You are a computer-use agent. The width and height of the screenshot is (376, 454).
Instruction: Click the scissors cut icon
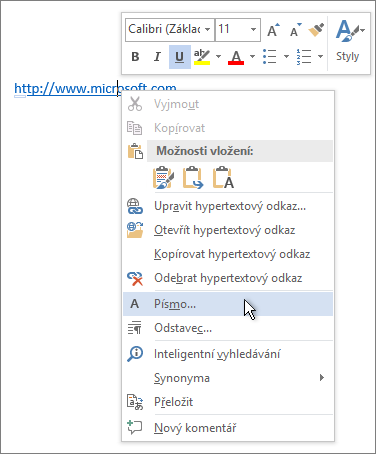coord(135,104)
